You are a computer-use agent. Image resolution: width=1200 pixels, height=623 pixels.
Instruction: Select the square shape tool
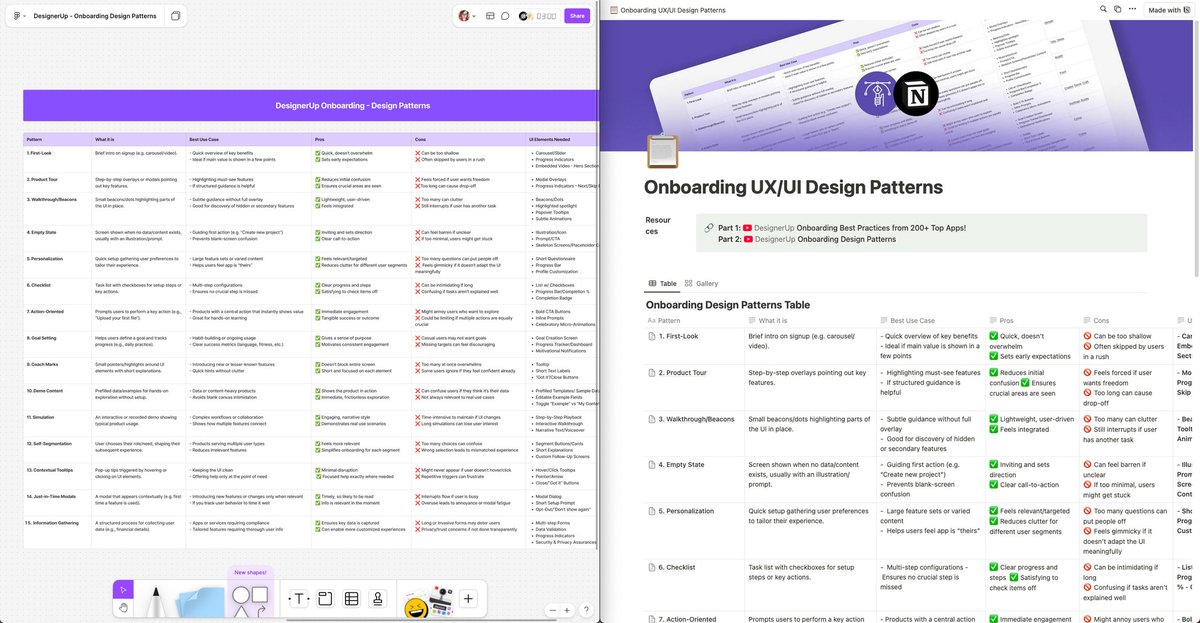259,594
